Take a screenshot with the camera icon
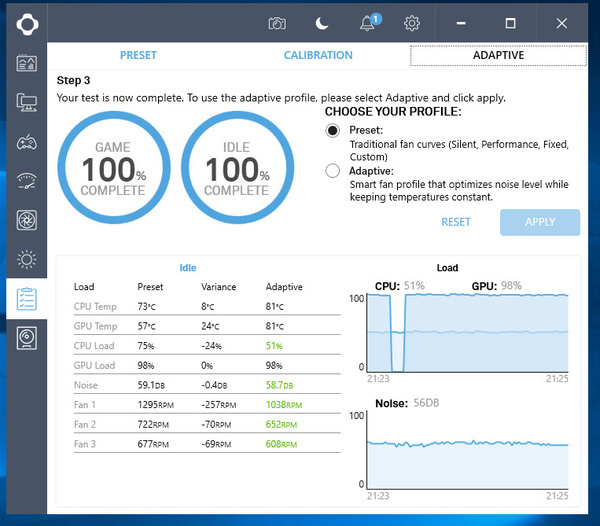This screenshot has height=526, width=600. (x=277, y=23)
